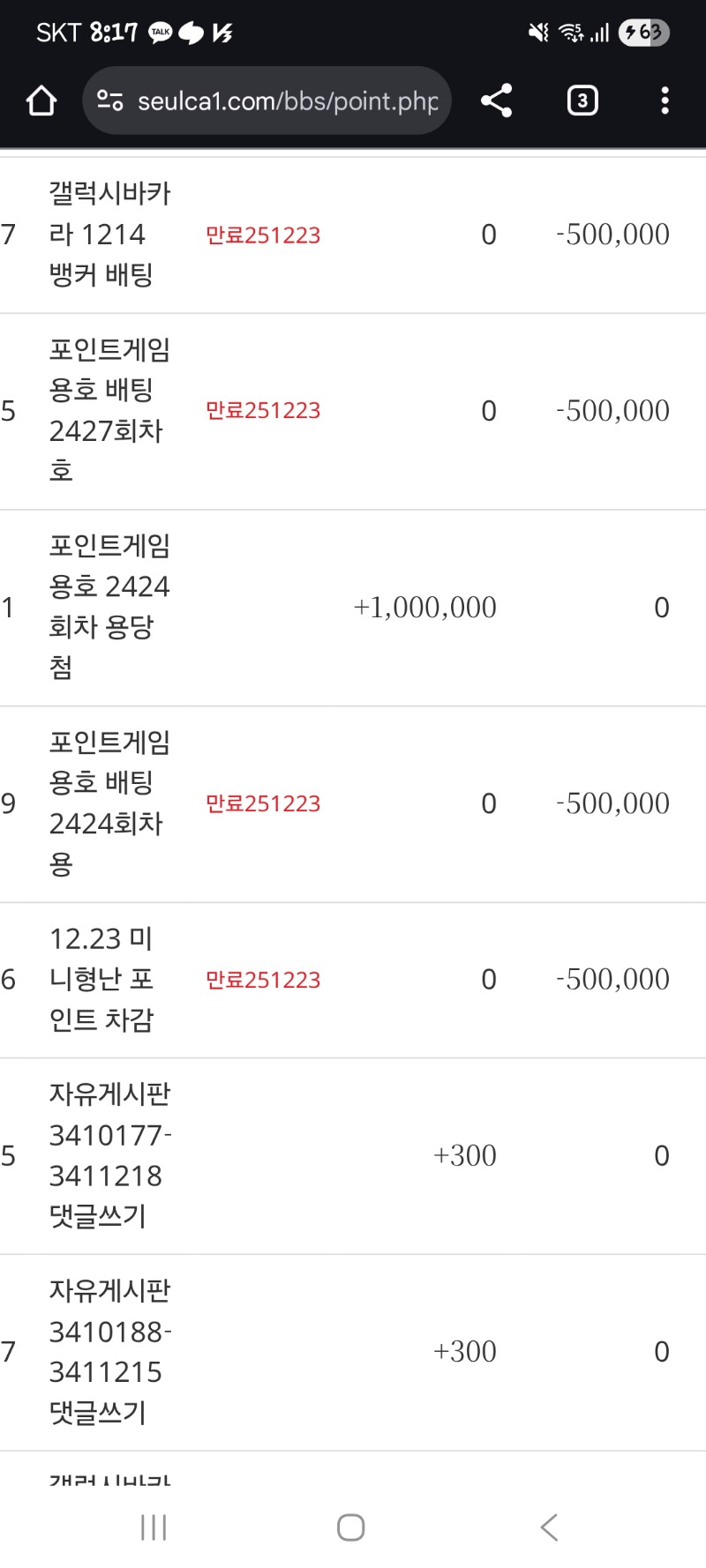706x1568 pixels.
Task: Select the 포인트게임 용호 배팅 2424회차 용 entry
Action: point(109,803)
